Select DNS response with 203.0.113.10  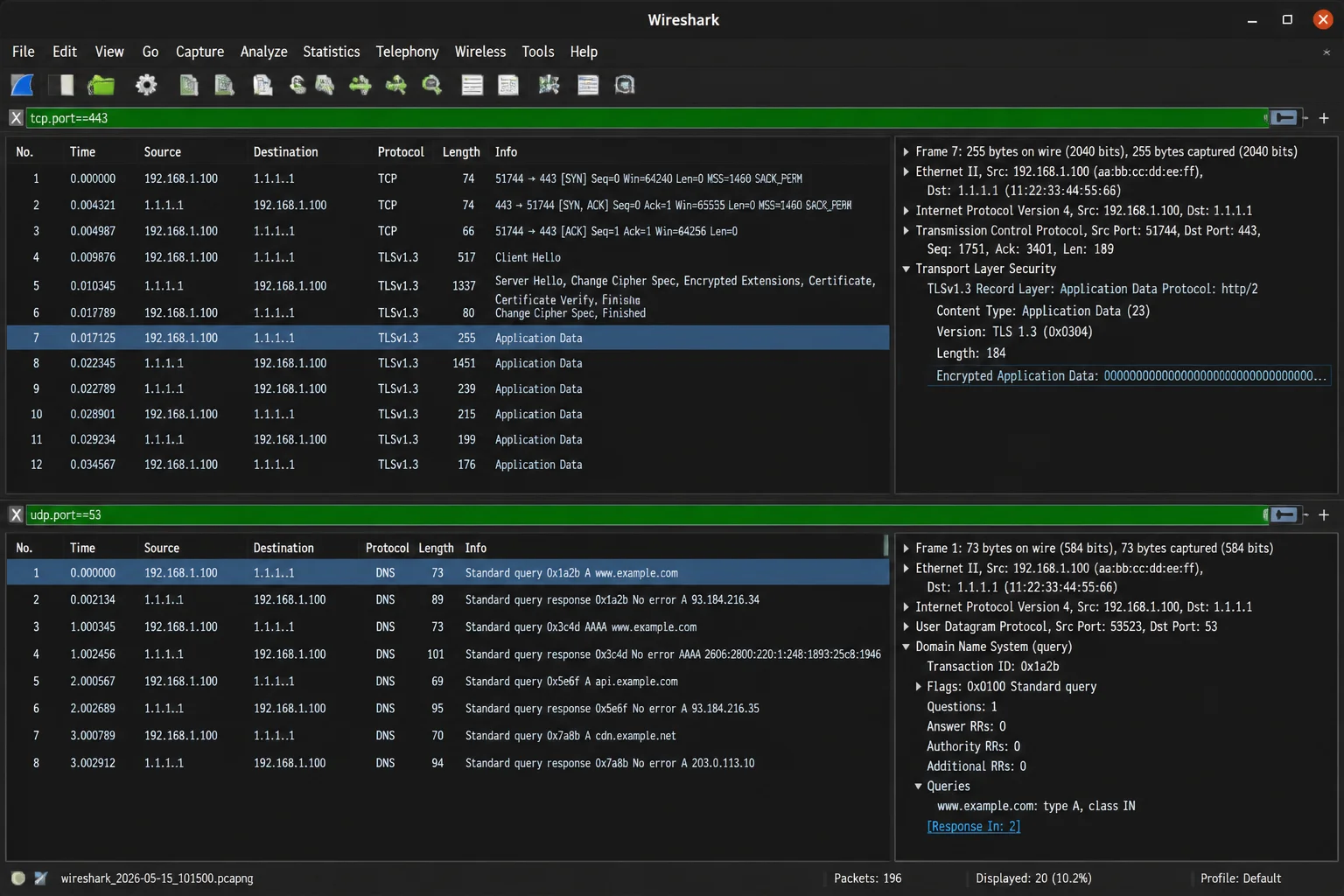coord(448,763)
